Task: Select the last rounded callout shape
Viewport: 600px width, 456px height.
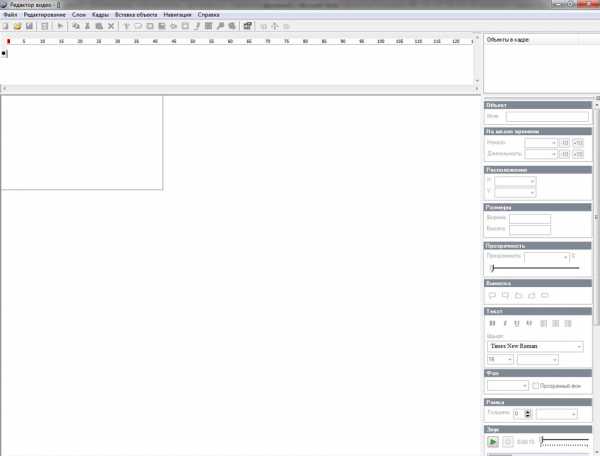Action: (x=545, y=295)
